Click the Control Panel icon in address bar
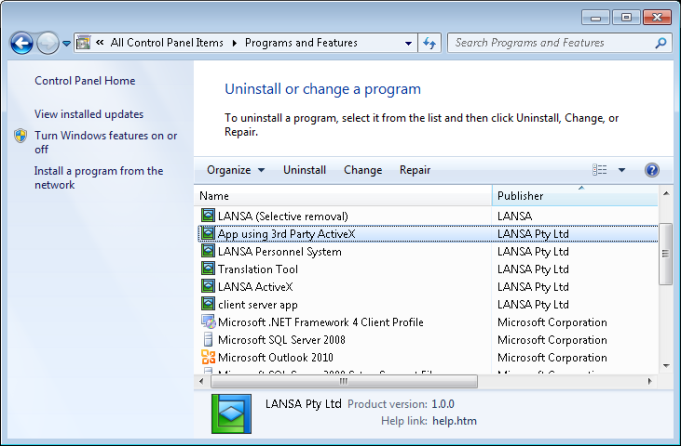 [83, 43]
